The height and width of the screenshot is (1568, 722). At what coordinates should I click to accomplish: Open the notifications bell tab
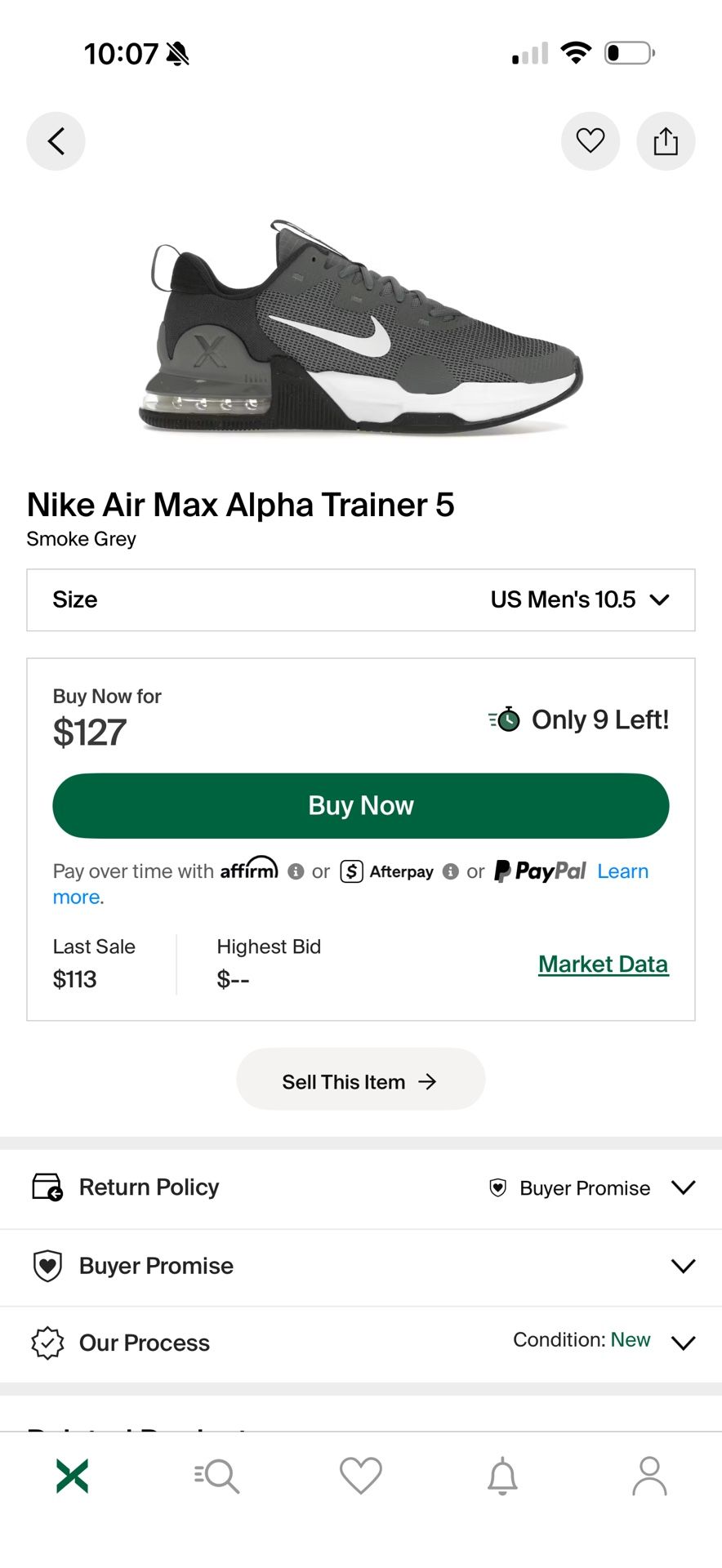tap(502, 1476)
